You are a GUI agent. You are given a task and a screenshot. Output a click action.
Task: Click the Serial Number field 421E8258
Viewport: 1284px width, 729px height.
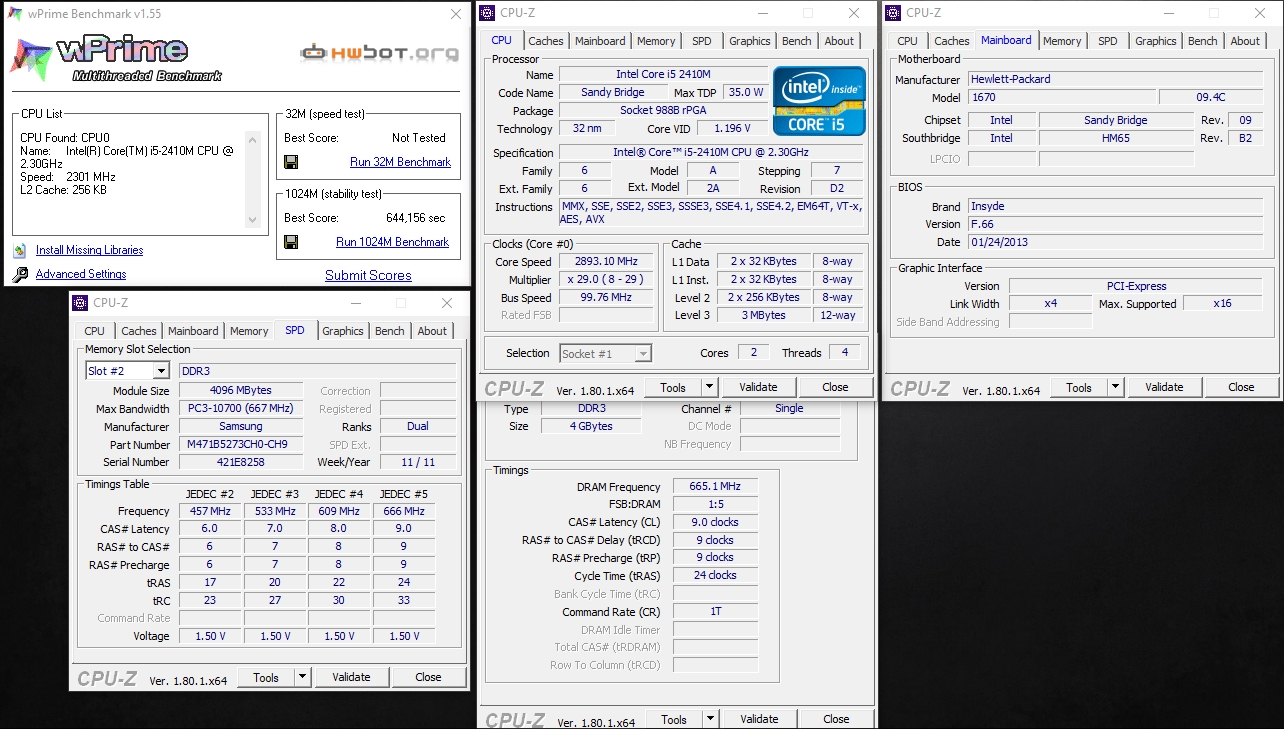point(240,462)
